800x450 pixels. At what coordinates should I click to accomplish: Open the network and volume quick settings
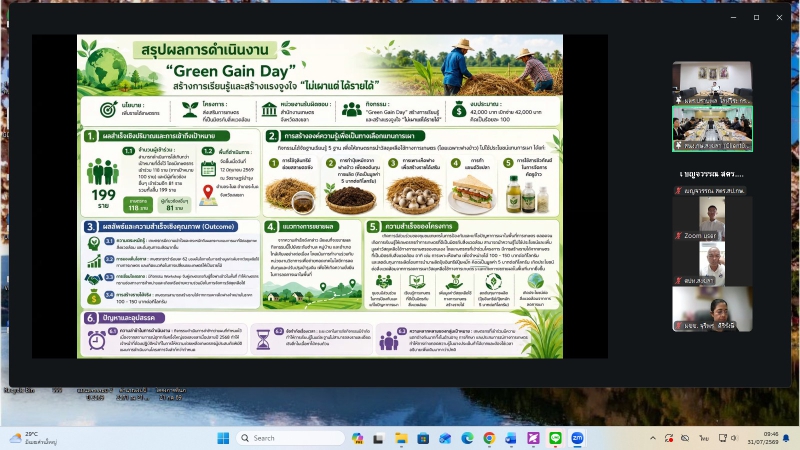[x=728, y=438]
